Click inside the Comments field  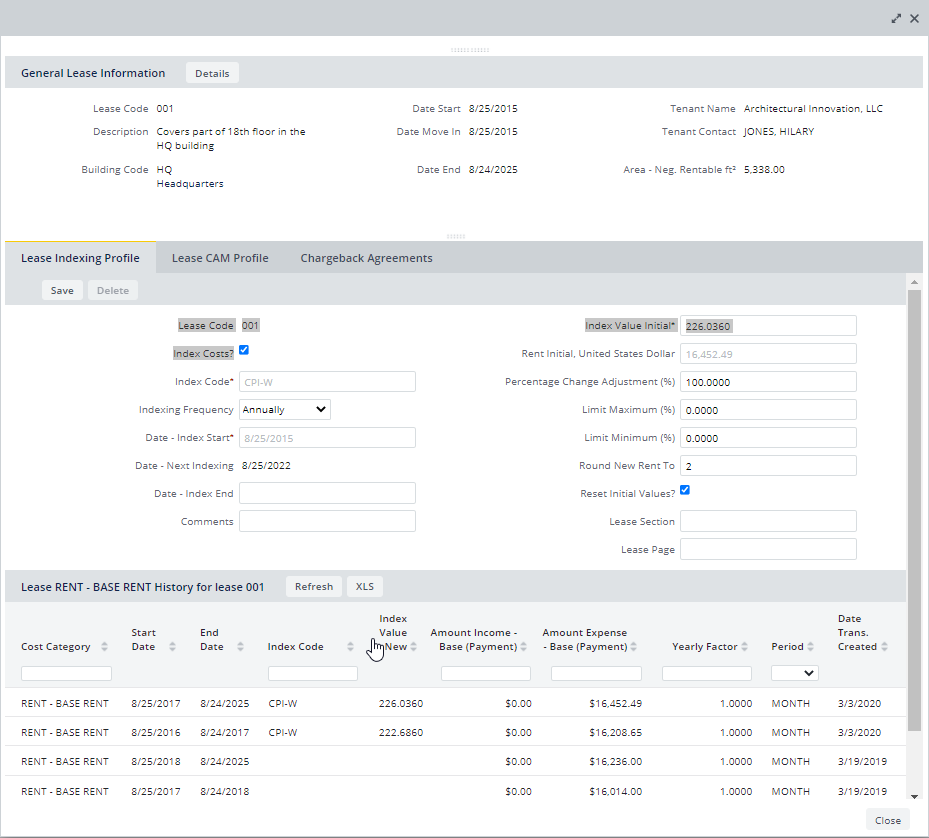[327, 520]
